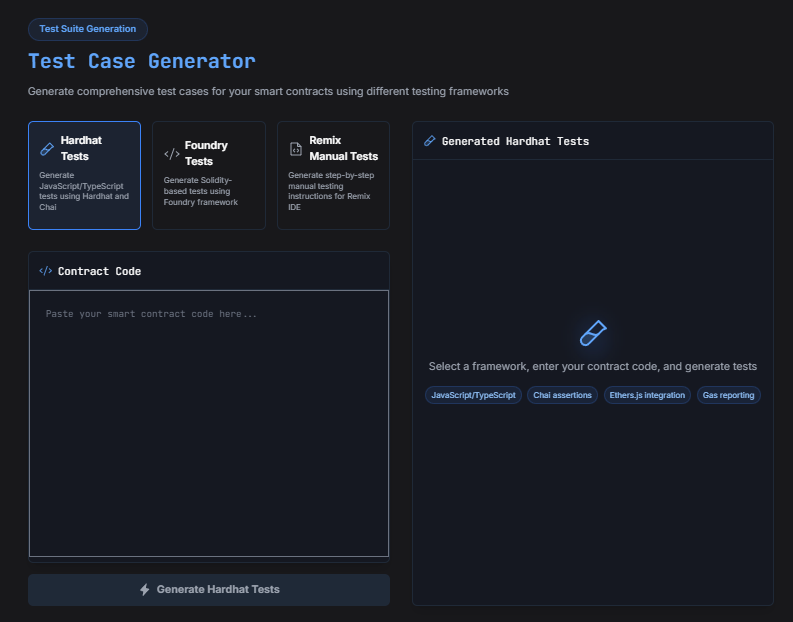The height and width of the screenshot is (622, 793).
Task: Click 'Select a framework, enter your contract code' text
Action: [x=593, y=366]
